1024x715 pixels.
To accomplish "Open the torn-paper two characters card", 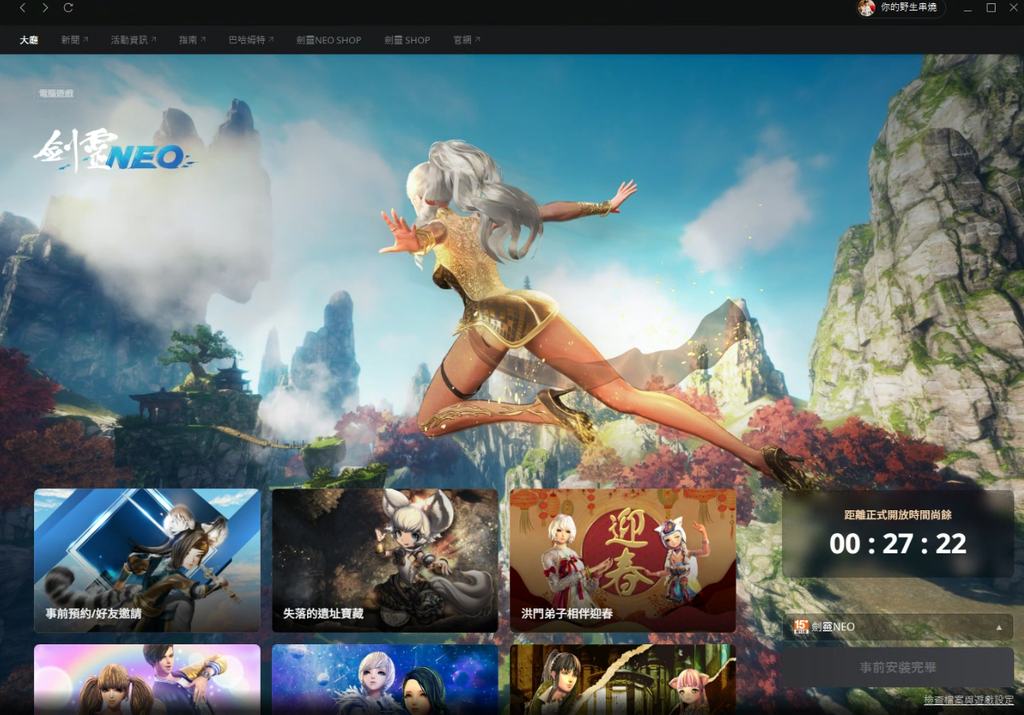I will (x=622, y=679).
